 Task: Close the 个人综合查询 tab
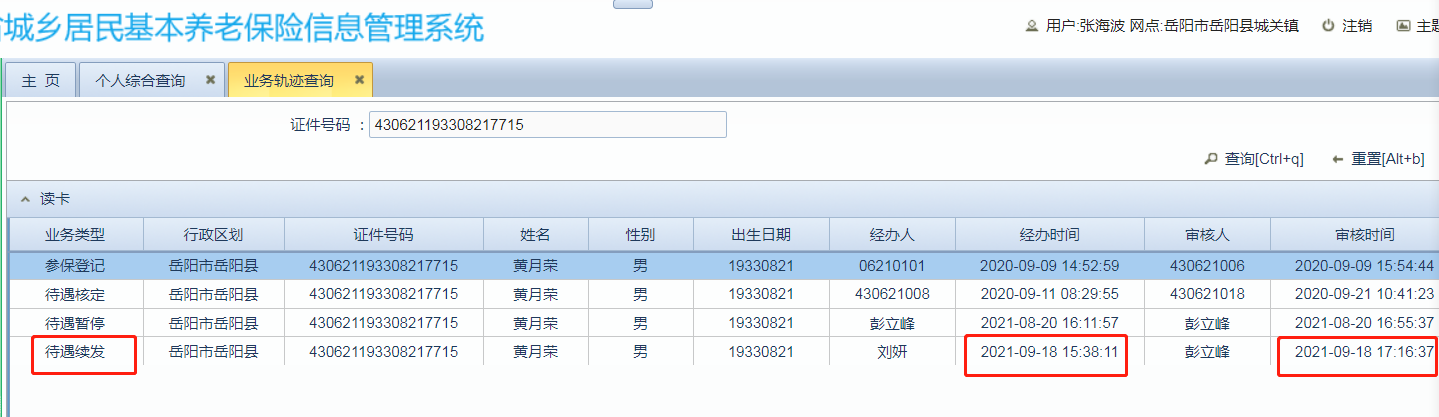pyautogui.click(x=210, y=80)
